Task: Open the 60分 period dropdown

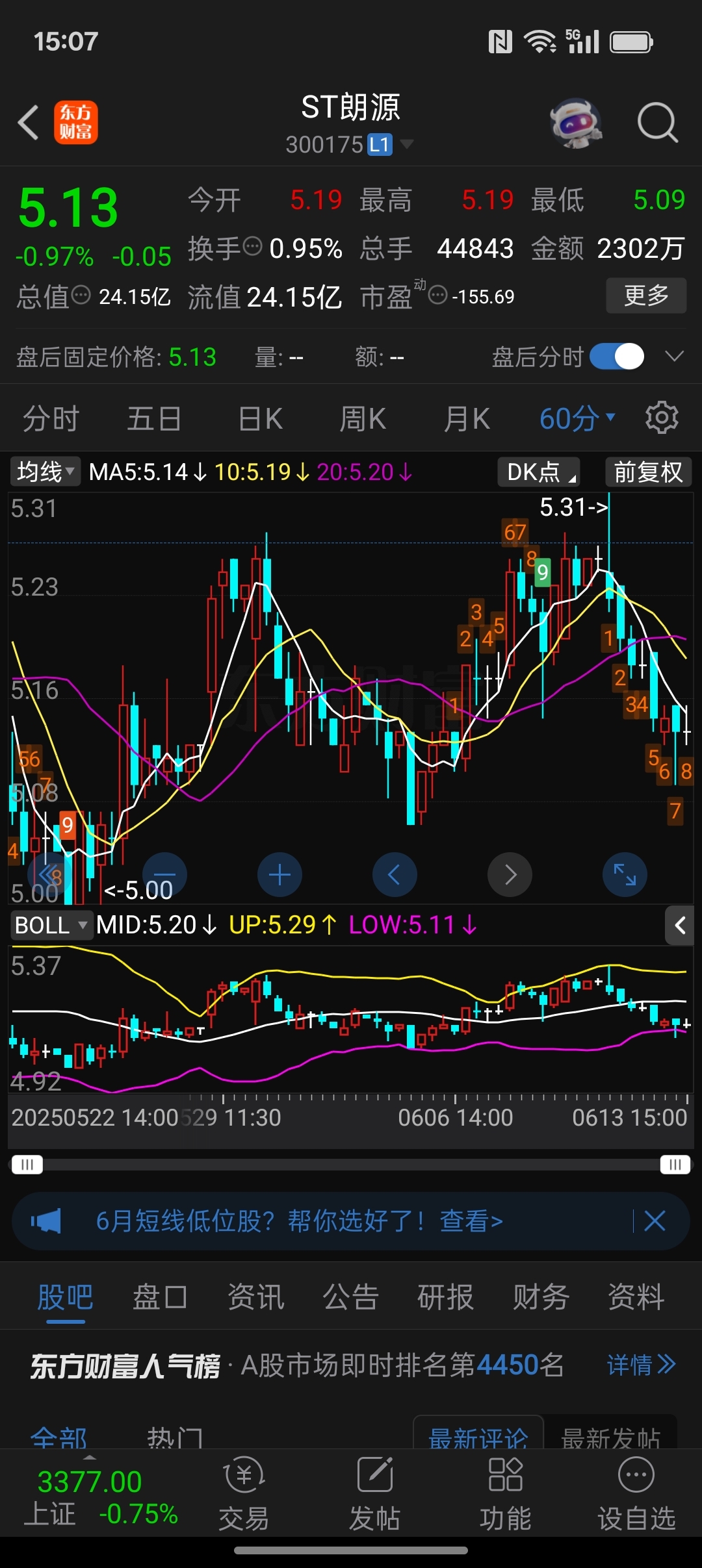Action: tap(577, 418)
